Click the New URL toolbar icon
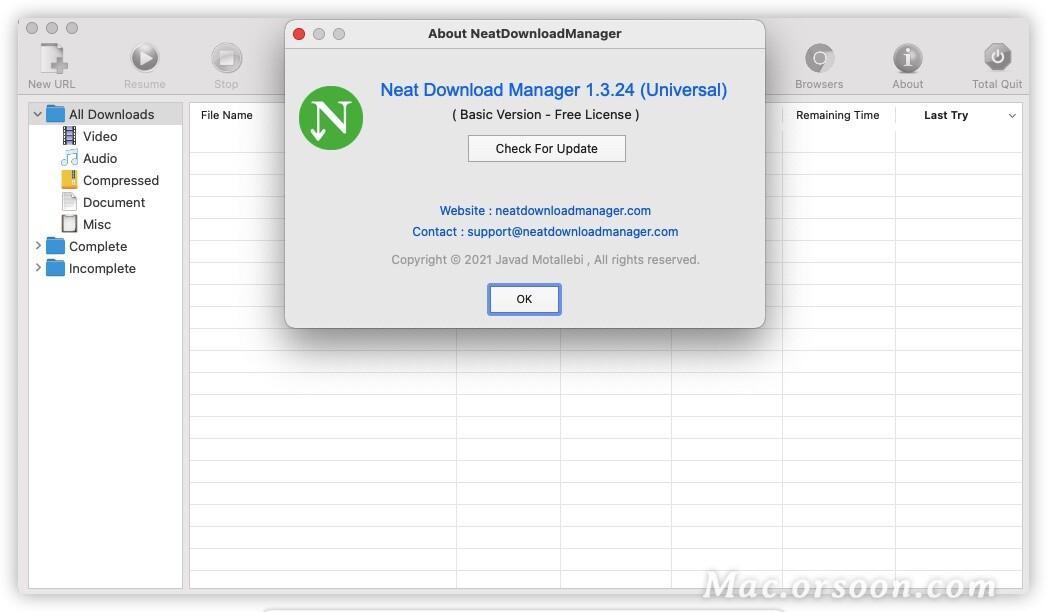Screen dimensions: 1047x612 50,57
